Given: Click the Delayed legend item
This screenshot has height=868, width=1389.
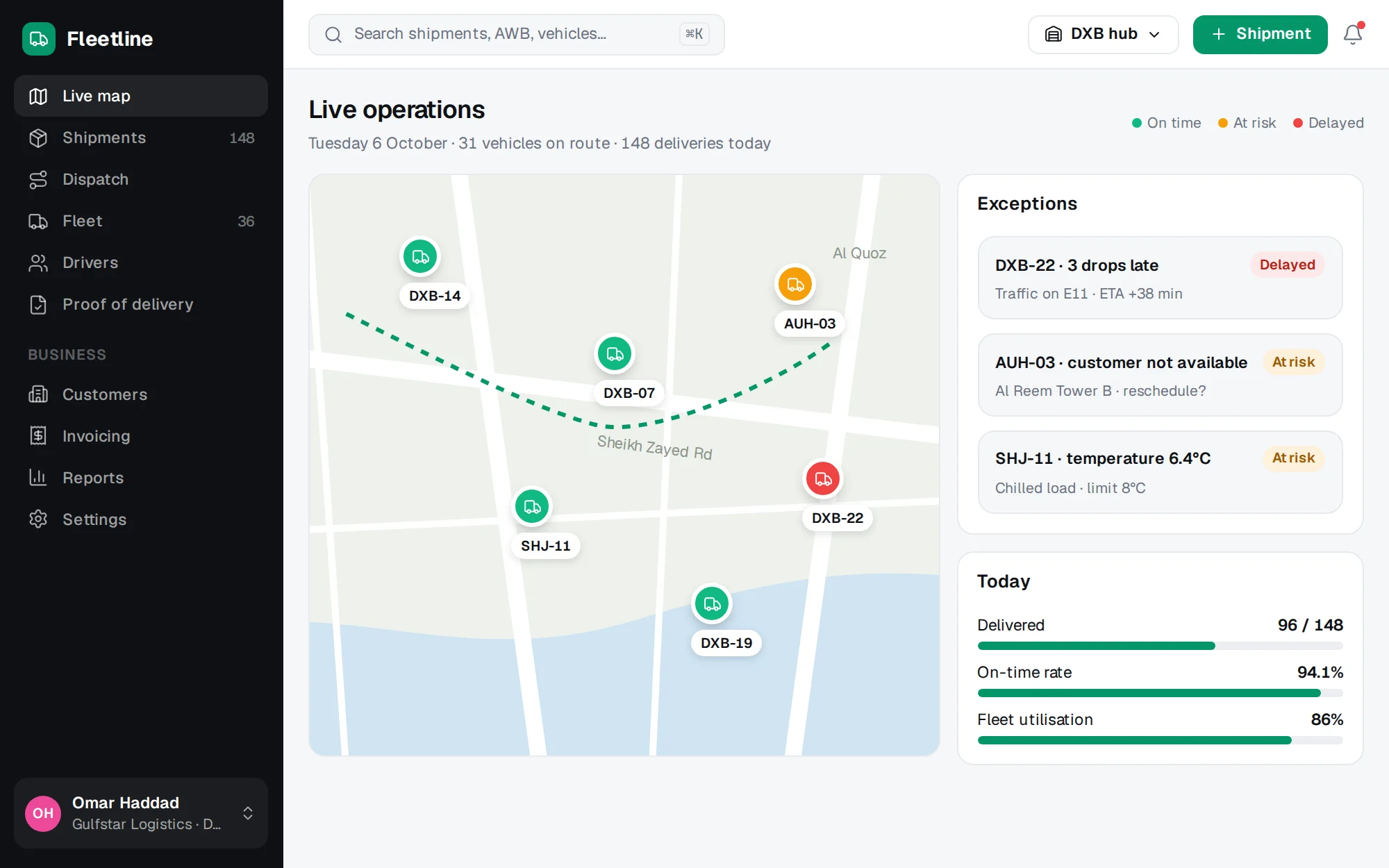Looking at the screenshot, I should [x=1328, y=123].
